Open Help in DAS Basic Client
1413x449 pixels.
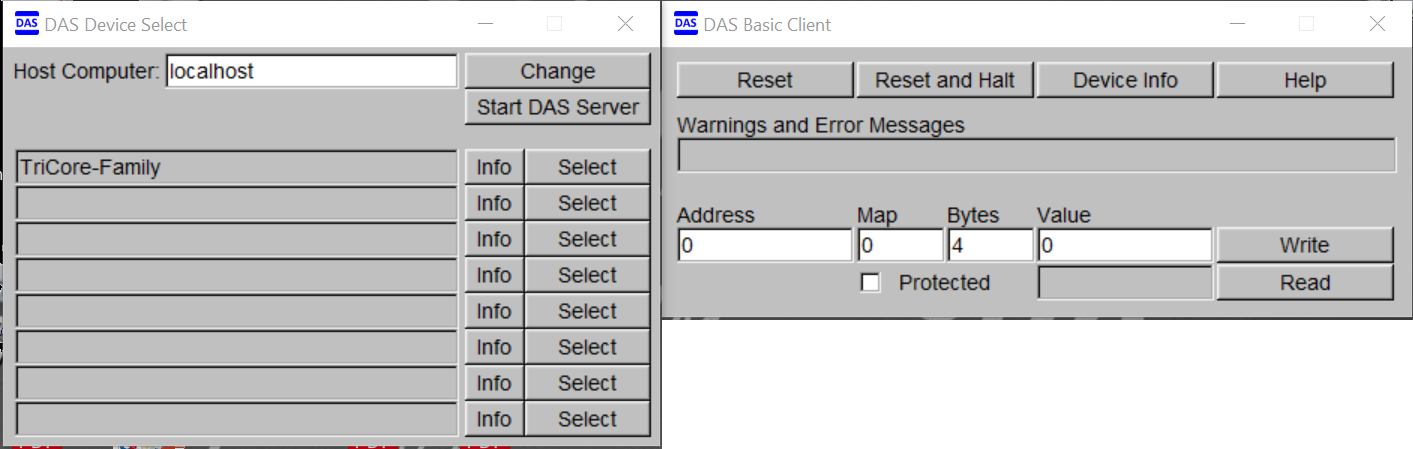tap(1305, 80)
